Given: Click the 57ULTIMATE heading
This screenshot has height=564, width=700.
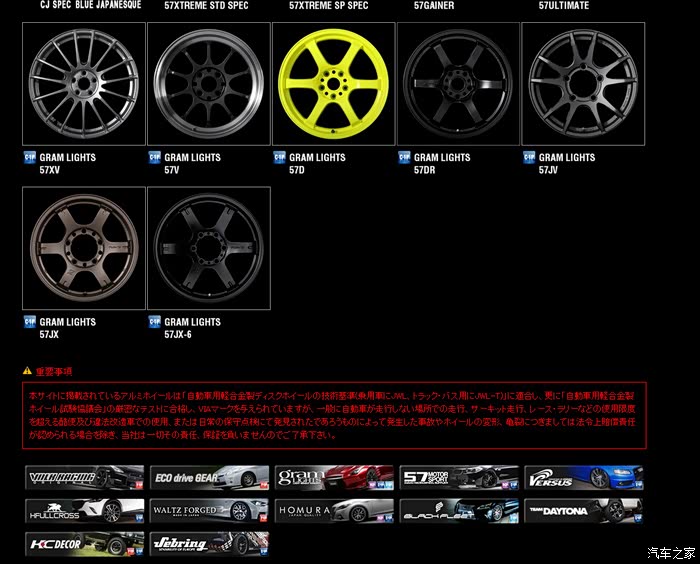Looking at the screenshot, I should click(564, 5).
